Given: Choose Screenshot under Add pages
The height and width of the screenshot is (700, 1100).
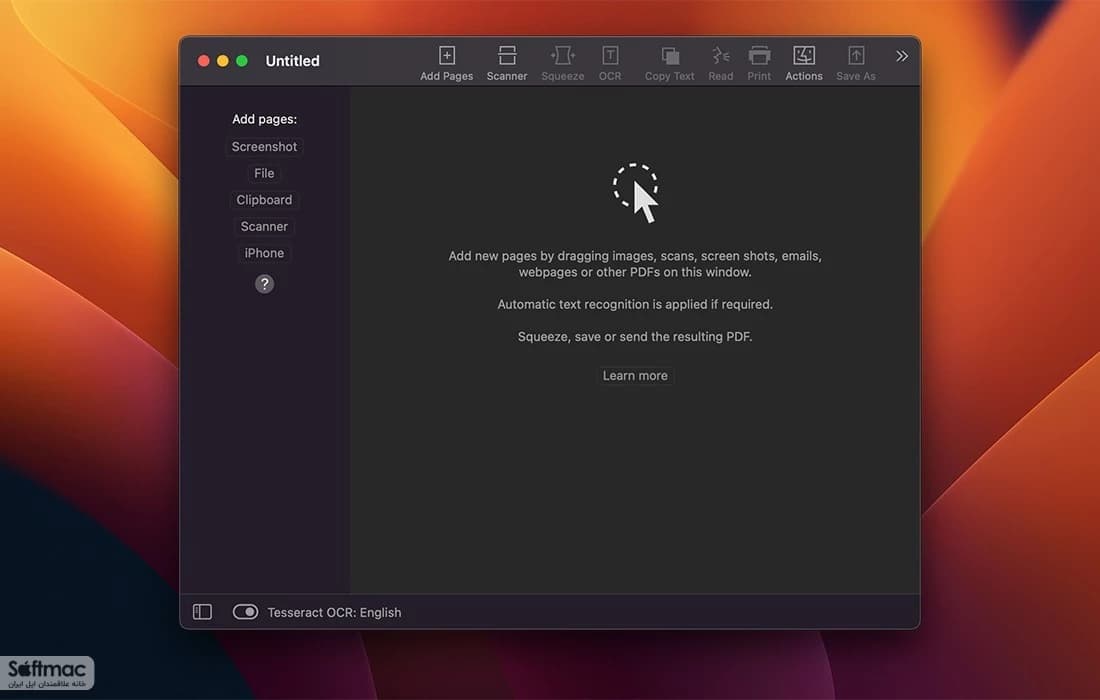Looking at the screenshot, I should 264,147.
